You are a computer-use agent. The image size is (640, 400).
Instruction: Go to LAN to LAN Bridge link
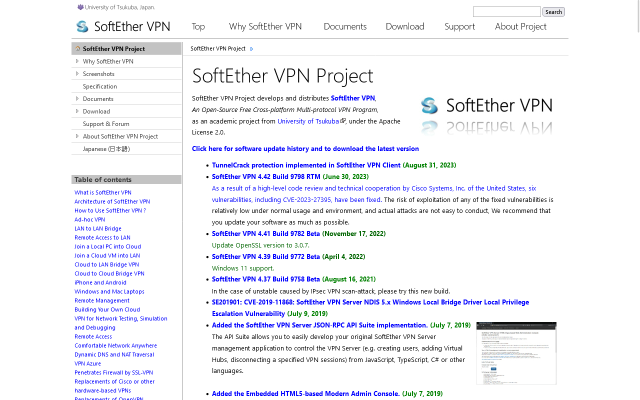click(x=98, y=228)
